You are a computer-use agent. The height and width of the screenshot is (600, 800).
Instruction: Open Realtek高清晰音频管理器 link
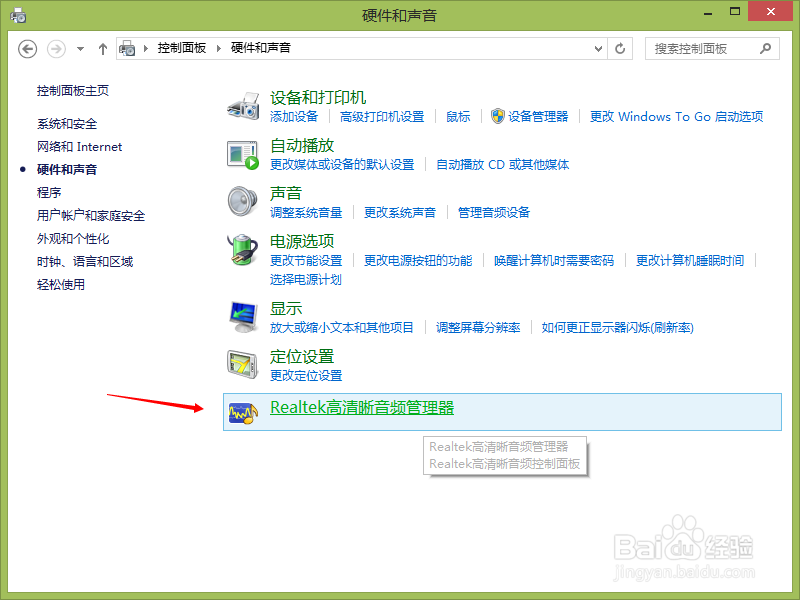[362, 408]
